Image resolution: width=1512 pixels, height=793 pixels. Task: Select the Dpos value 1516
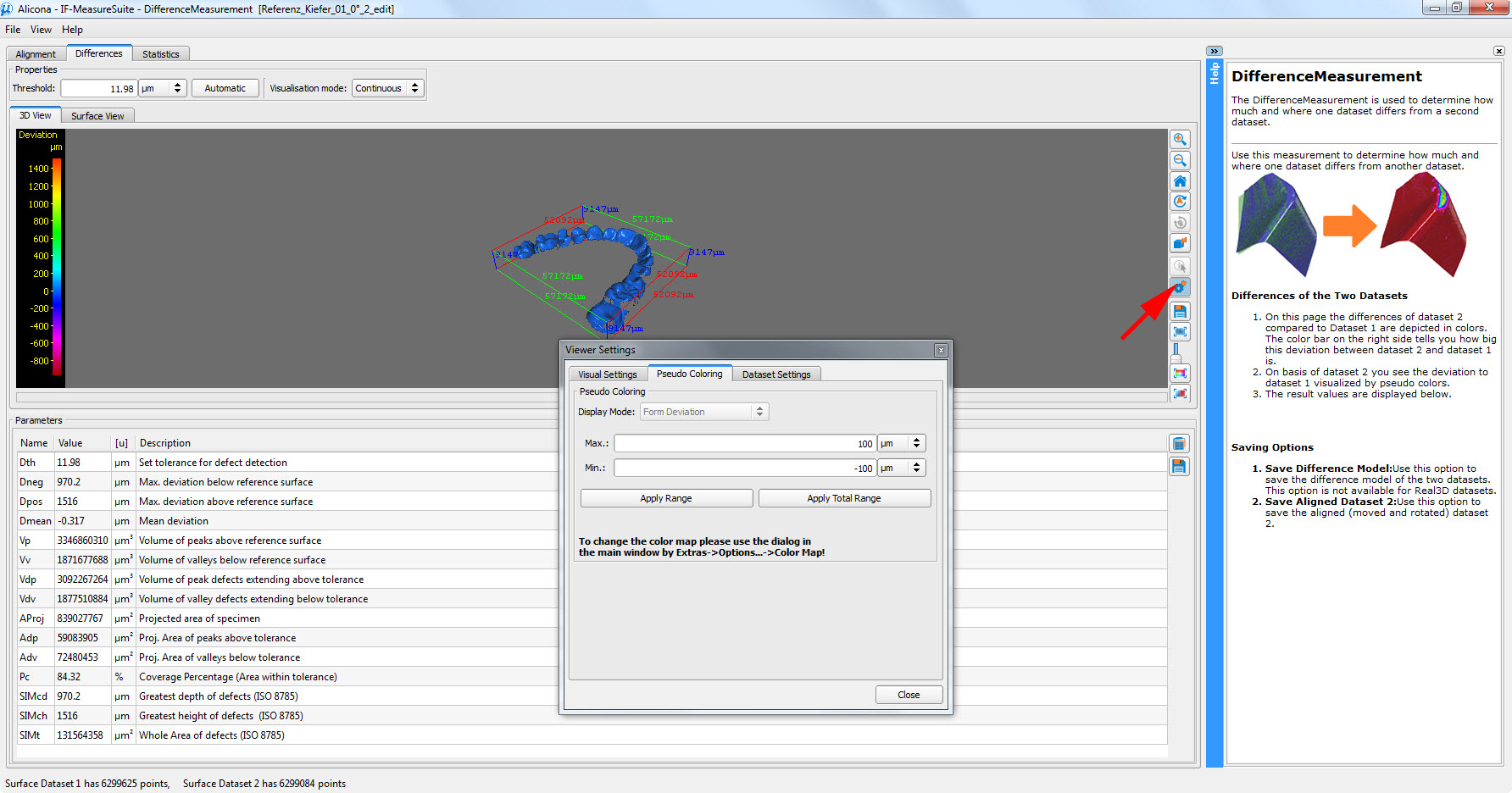(68, 502)
